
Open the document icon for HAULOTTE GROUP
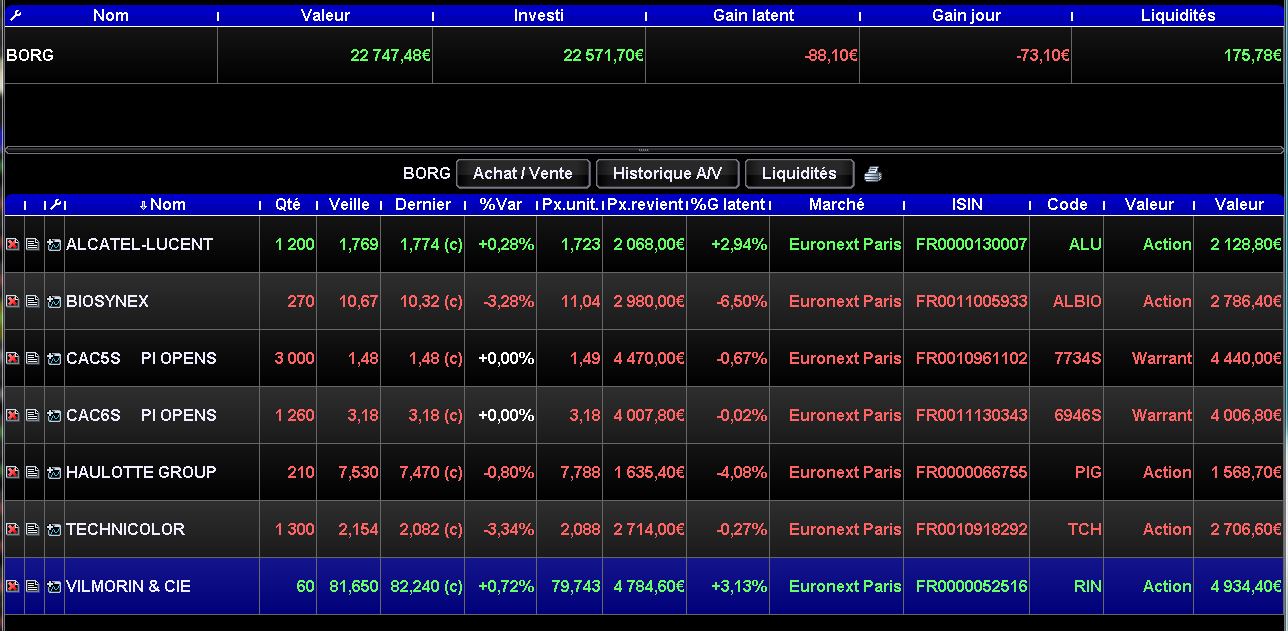(x=33, y=472)
